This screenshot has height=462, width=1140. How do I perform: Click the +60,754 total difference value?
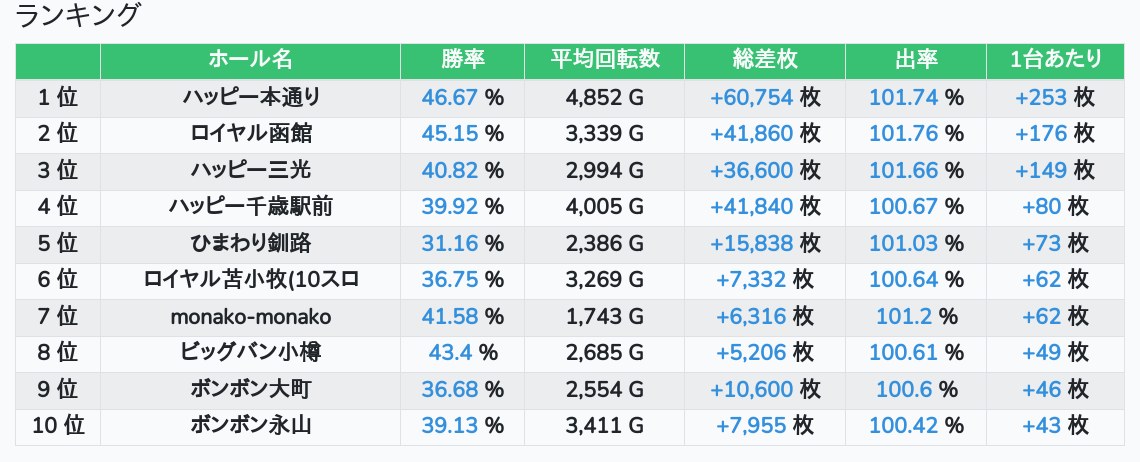coord(752,97)
